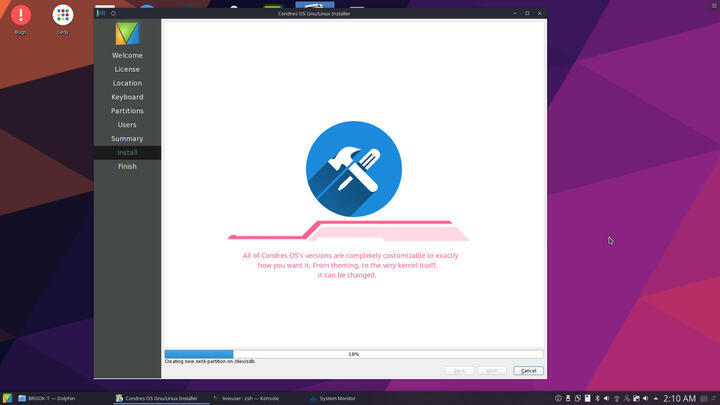Click the greyed-out Back button

[459, 371]
